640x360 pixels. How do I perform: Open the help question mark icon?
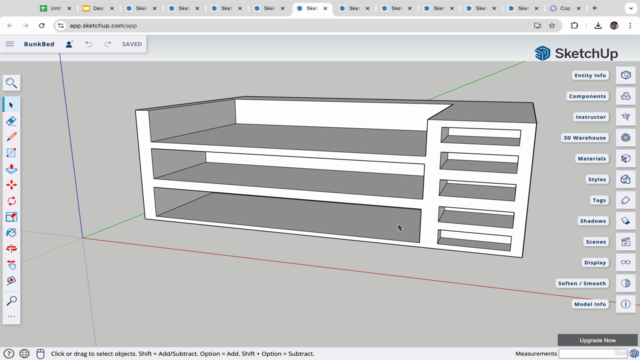tap(9, 353)
